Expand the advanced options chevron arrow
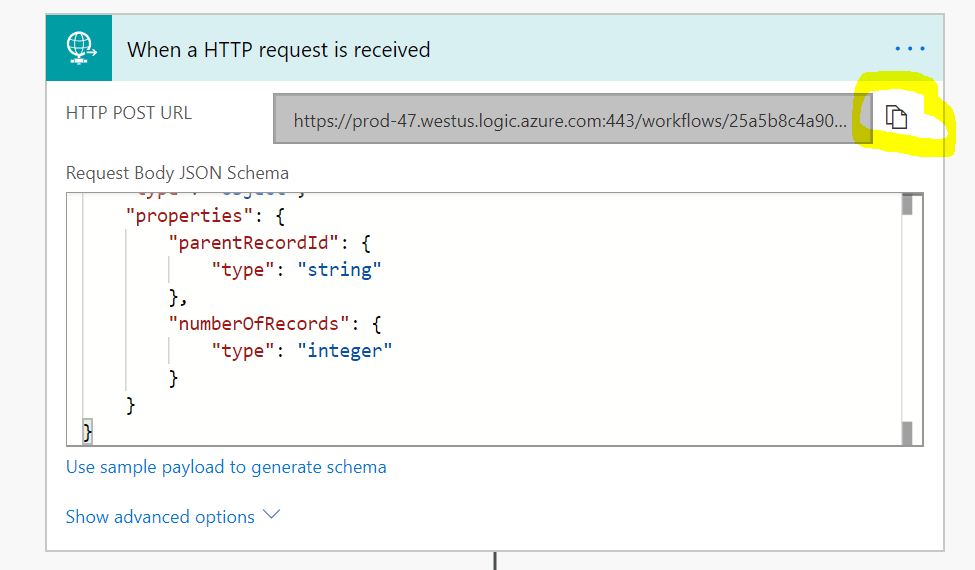The height and width of the screenshot is (570, 975). 271,516
